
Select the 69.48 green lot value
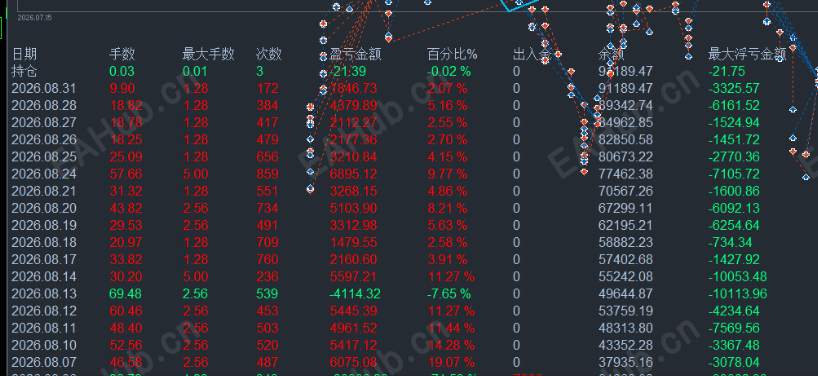122,294
